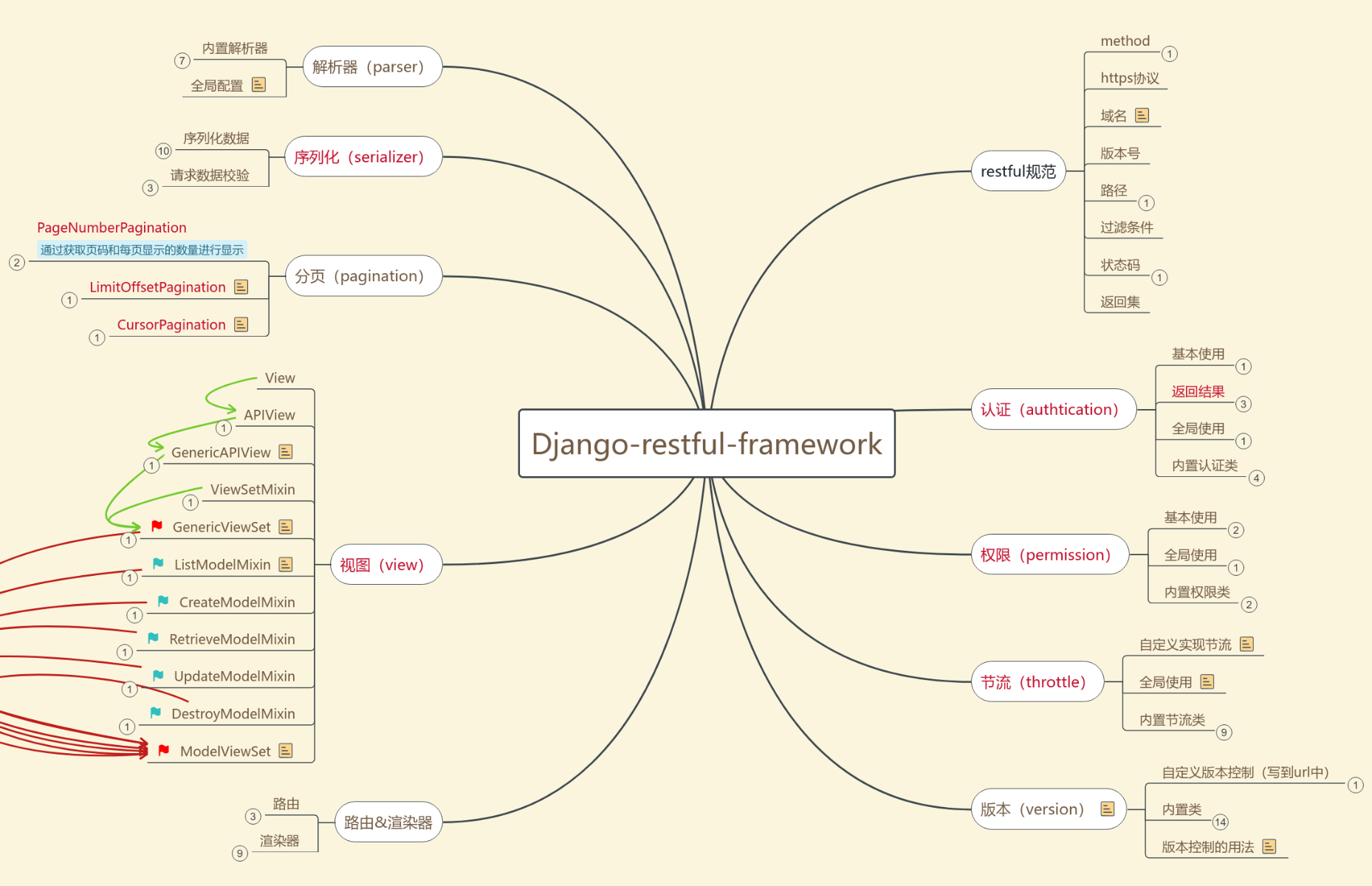
Task: Toggle the cyan flag on CreateModelMixin
Action: point(162,600)
